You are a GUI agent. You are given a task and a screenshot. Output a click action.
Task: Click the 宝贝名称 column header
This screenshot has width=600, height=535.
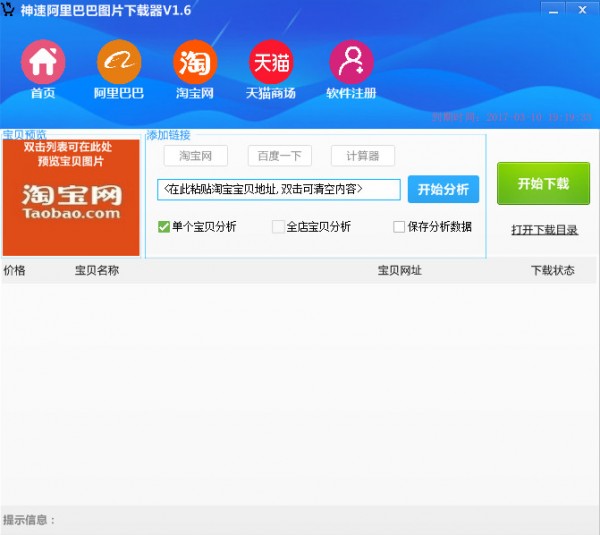point(97,271)
